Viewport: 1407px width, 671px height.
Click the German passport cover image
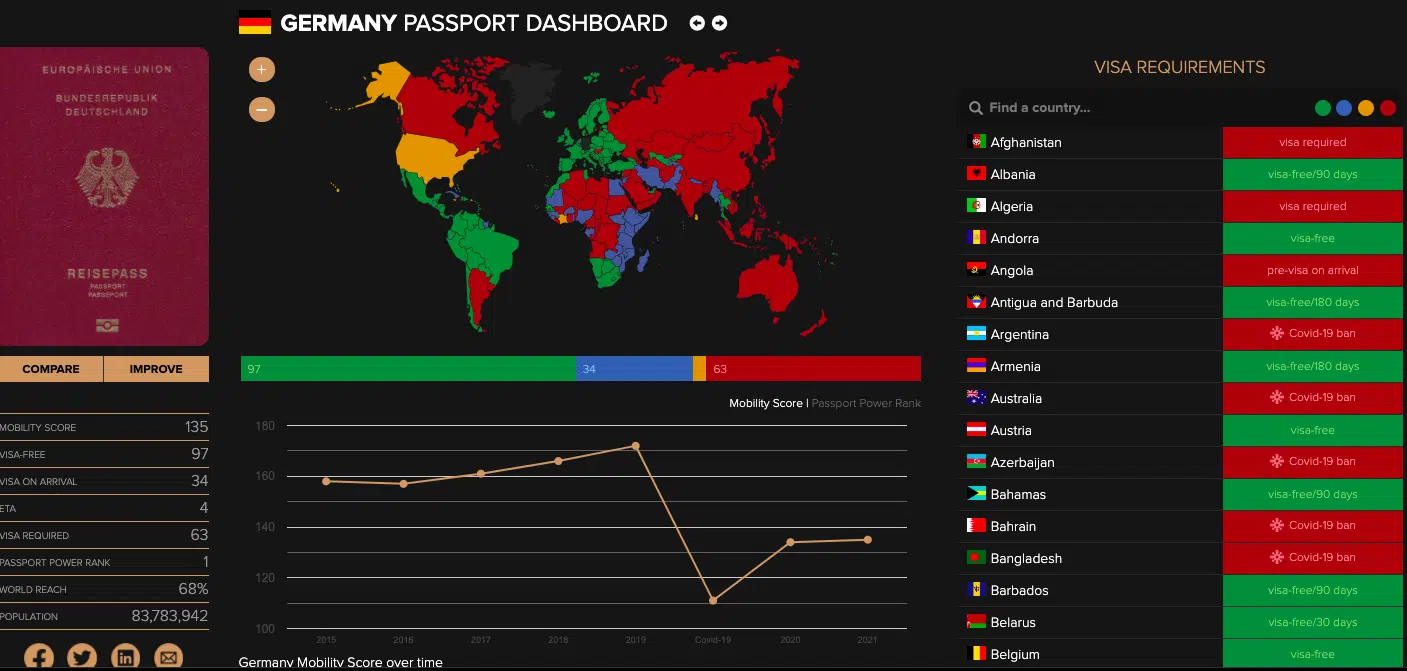coord(104,196)
